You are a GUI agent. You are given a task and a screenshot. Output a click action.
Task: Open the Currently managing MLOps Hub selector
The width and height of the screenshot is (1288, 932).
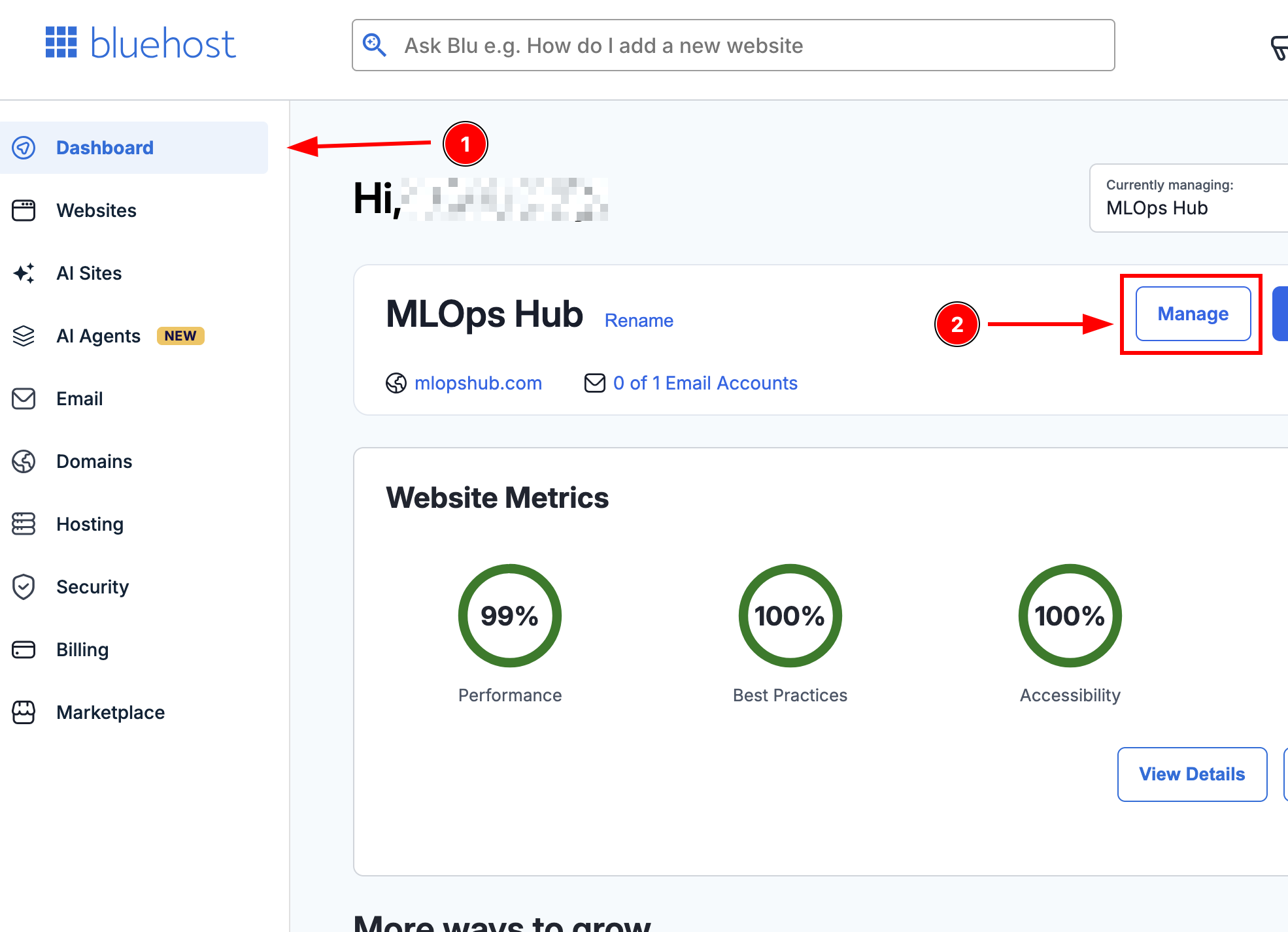(x=1189, y=198)
